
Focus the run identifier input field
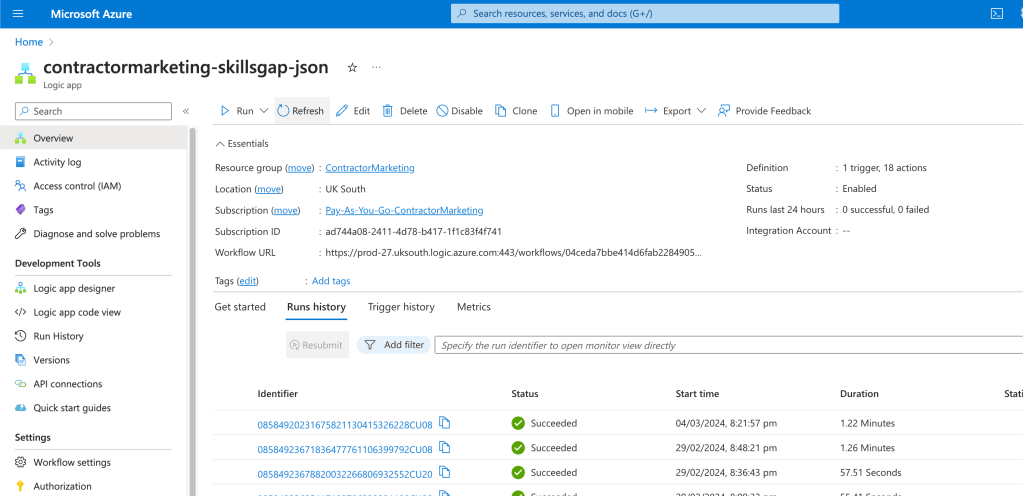(729, 345)
